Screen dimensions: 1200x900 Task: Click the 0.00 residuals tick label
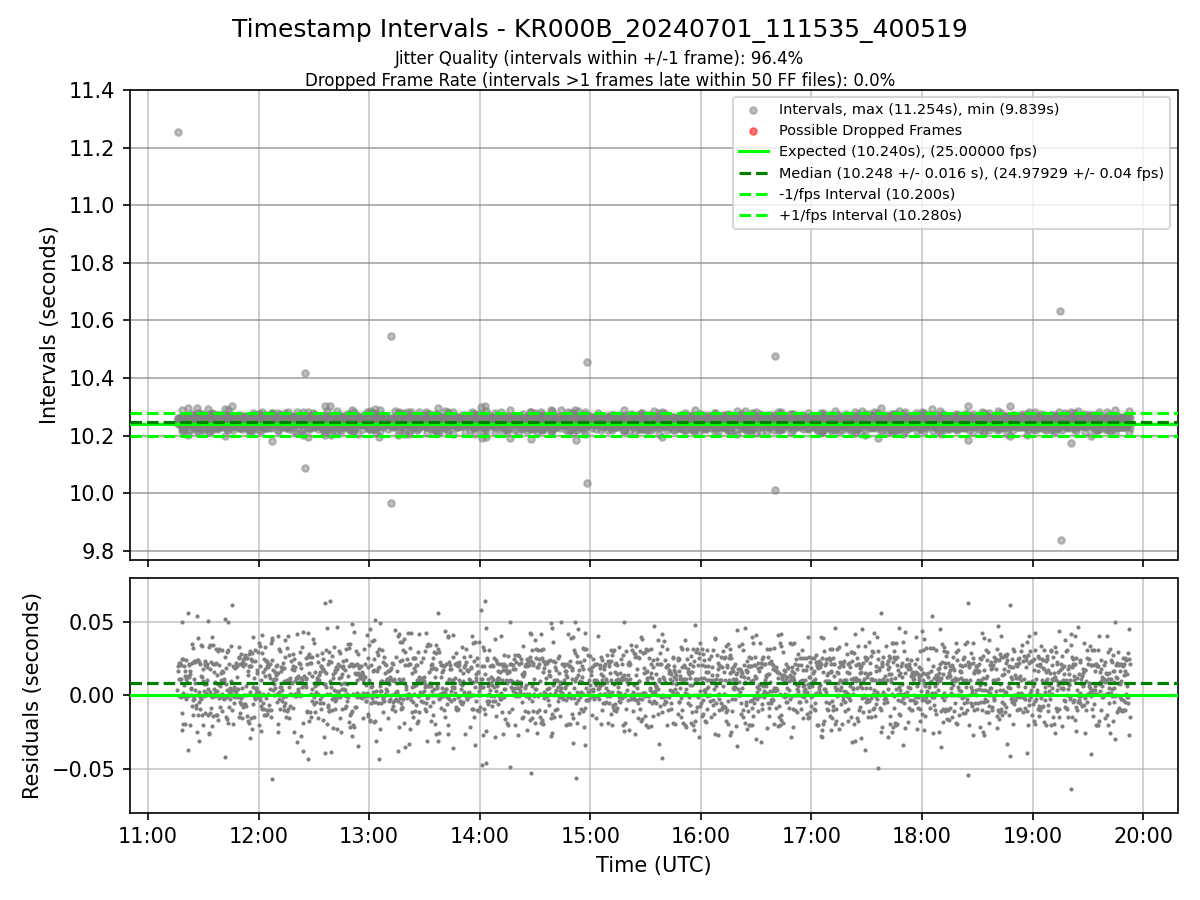[93, 695]
